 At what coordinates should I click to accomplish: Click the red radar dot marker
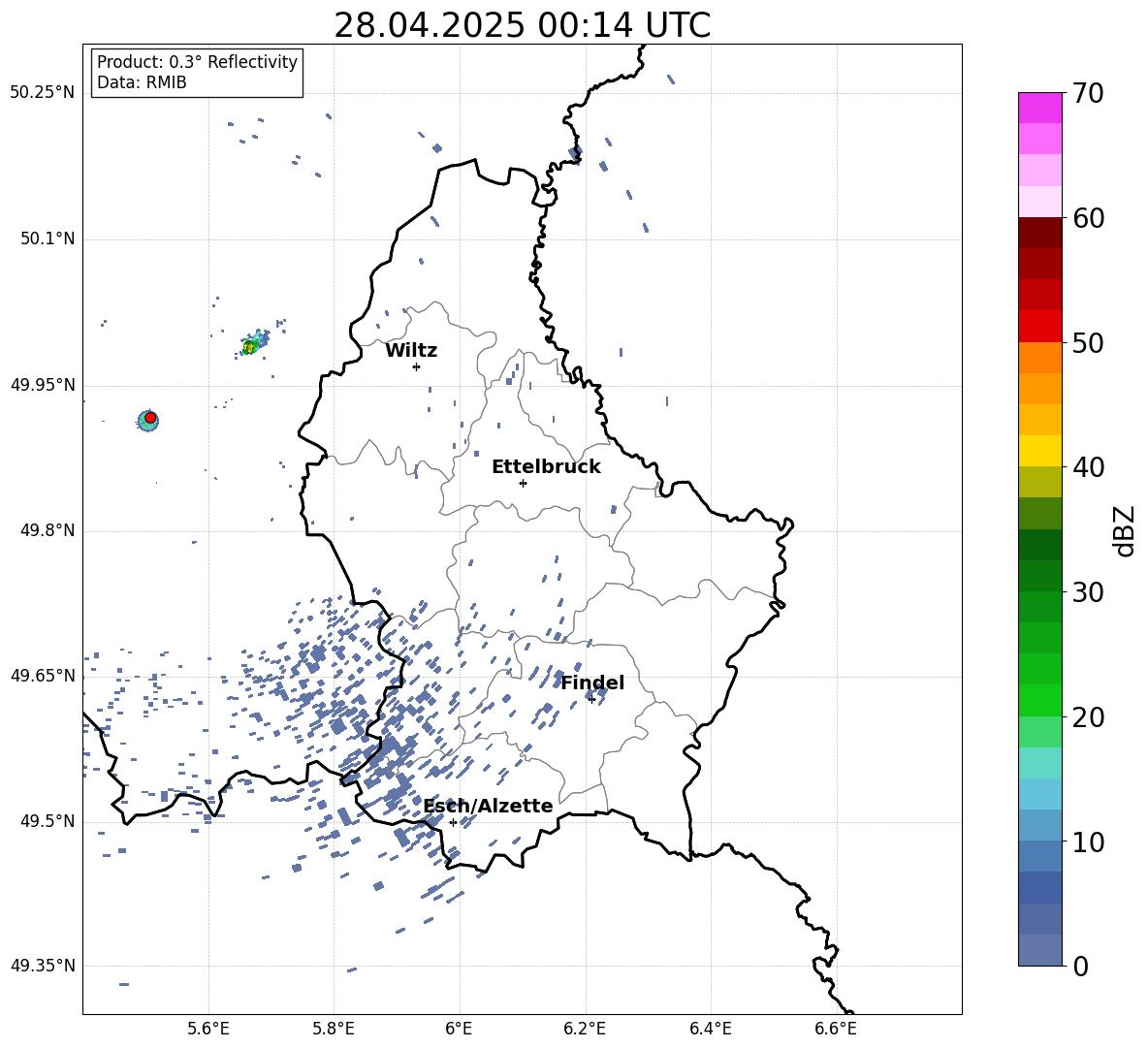[x=150, y=418]
